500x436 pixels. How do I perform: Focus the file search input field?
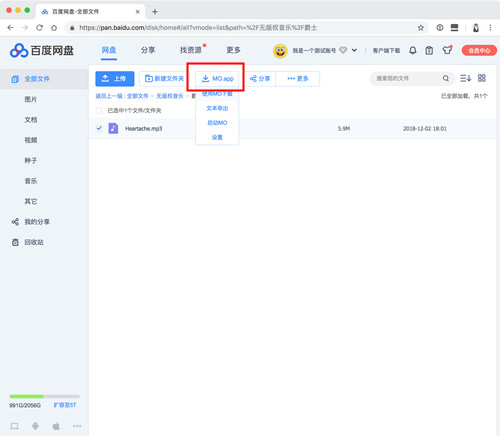point(407,78)
